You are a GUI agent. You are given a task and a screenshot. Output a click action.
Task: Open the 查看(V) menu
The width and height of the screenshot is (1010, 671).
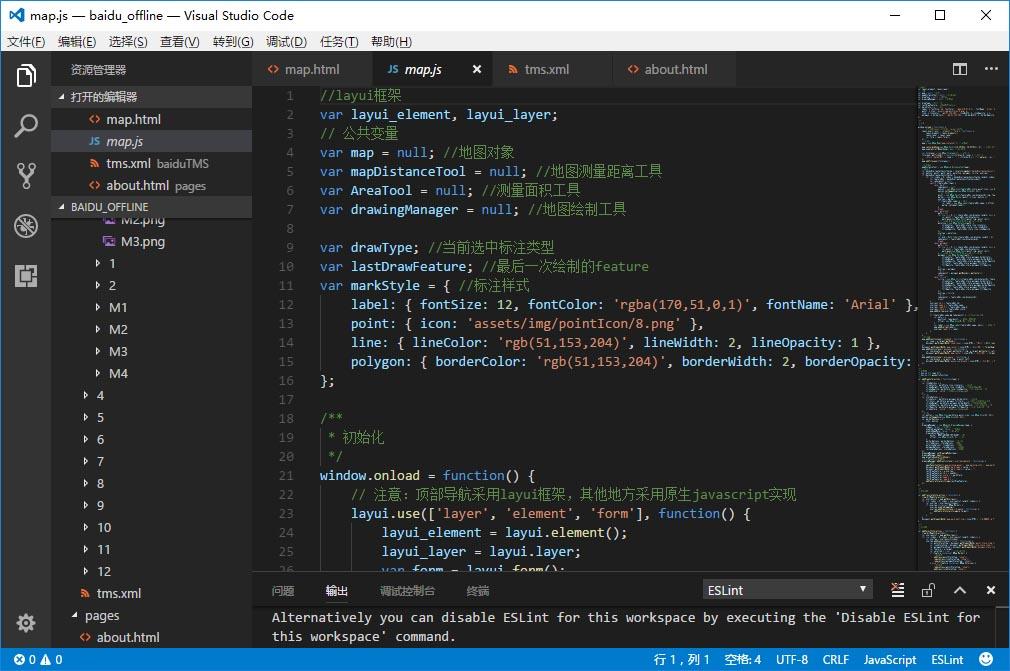pos(180,42)
